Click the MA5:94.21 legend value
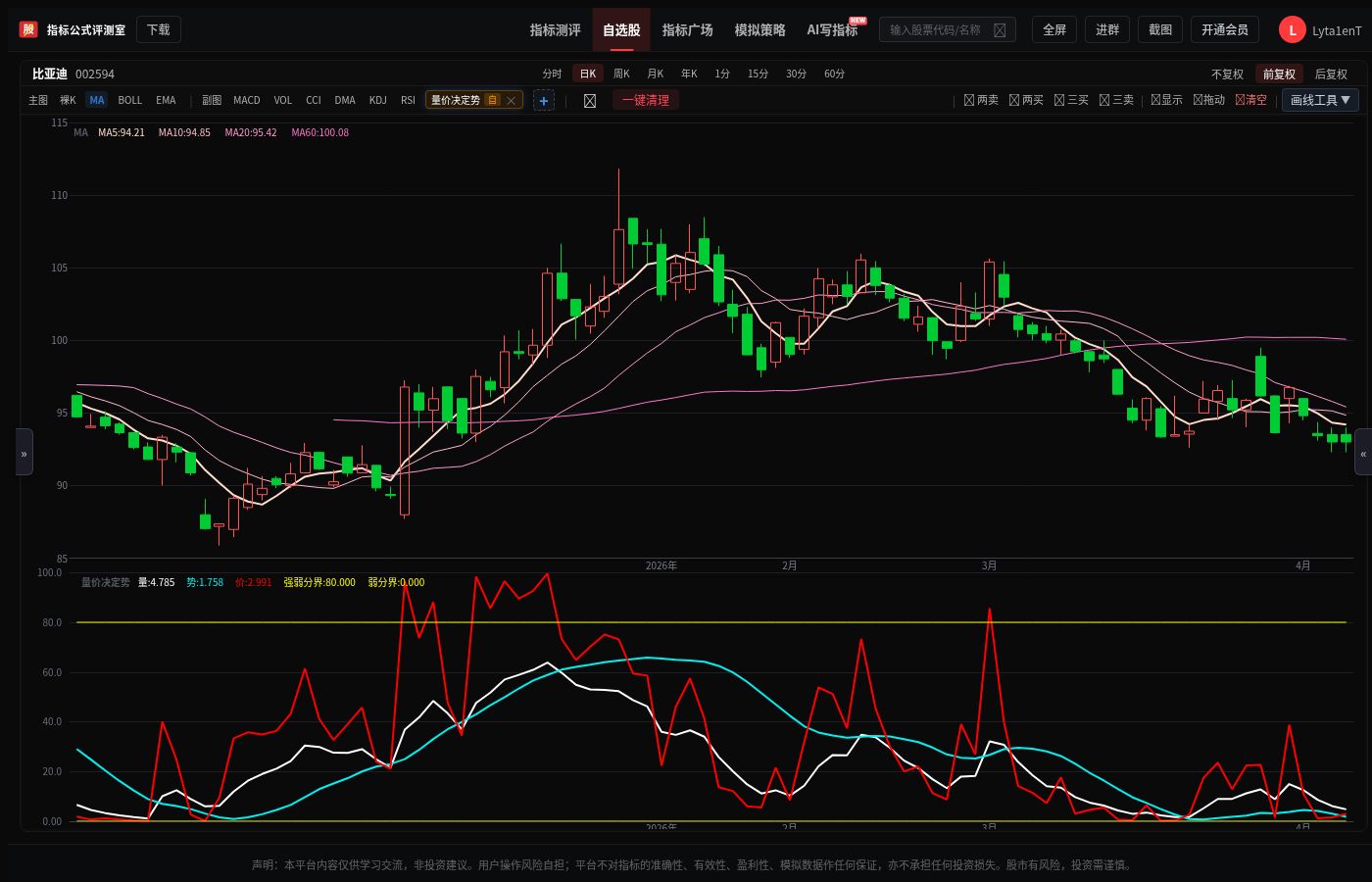The width and height of the screenshot is (1372, 882). 122,133
